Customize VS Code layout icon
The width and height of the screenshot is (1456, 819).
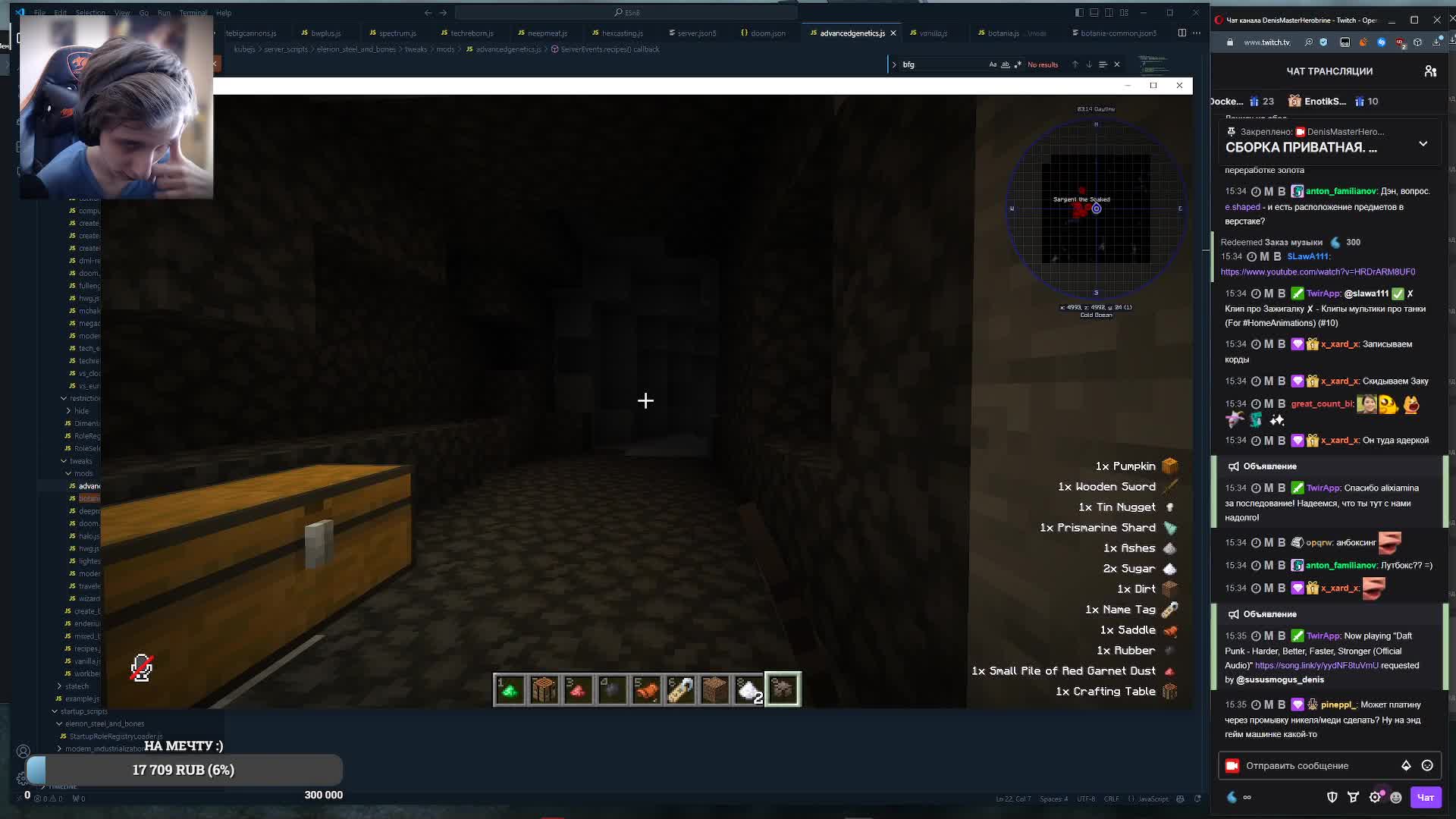pos(1125,12)
